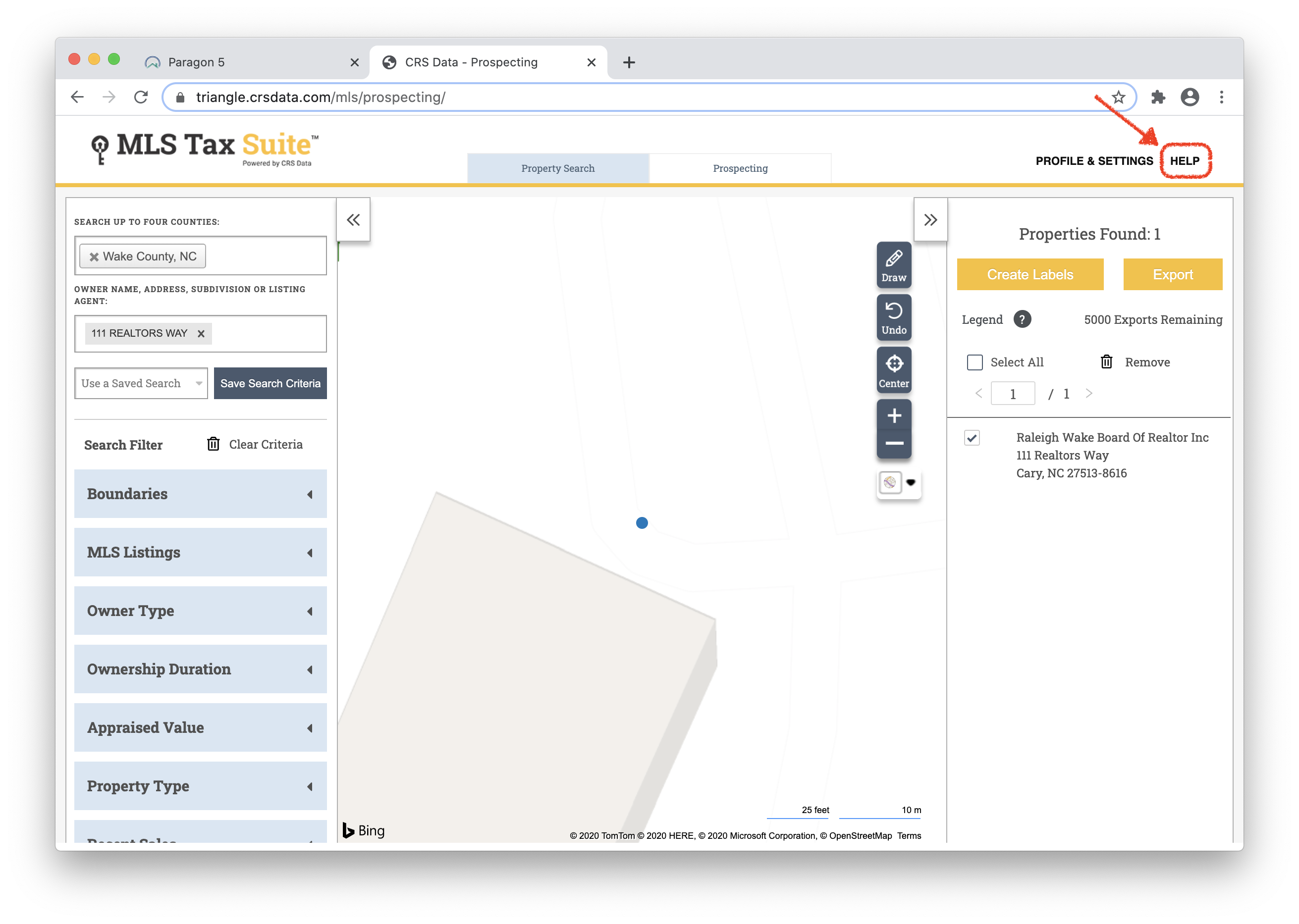Click the "Properties Found: 1" heading
Screen dimensions: 1299x924
pyautogui.click(x=1089, y=234)
